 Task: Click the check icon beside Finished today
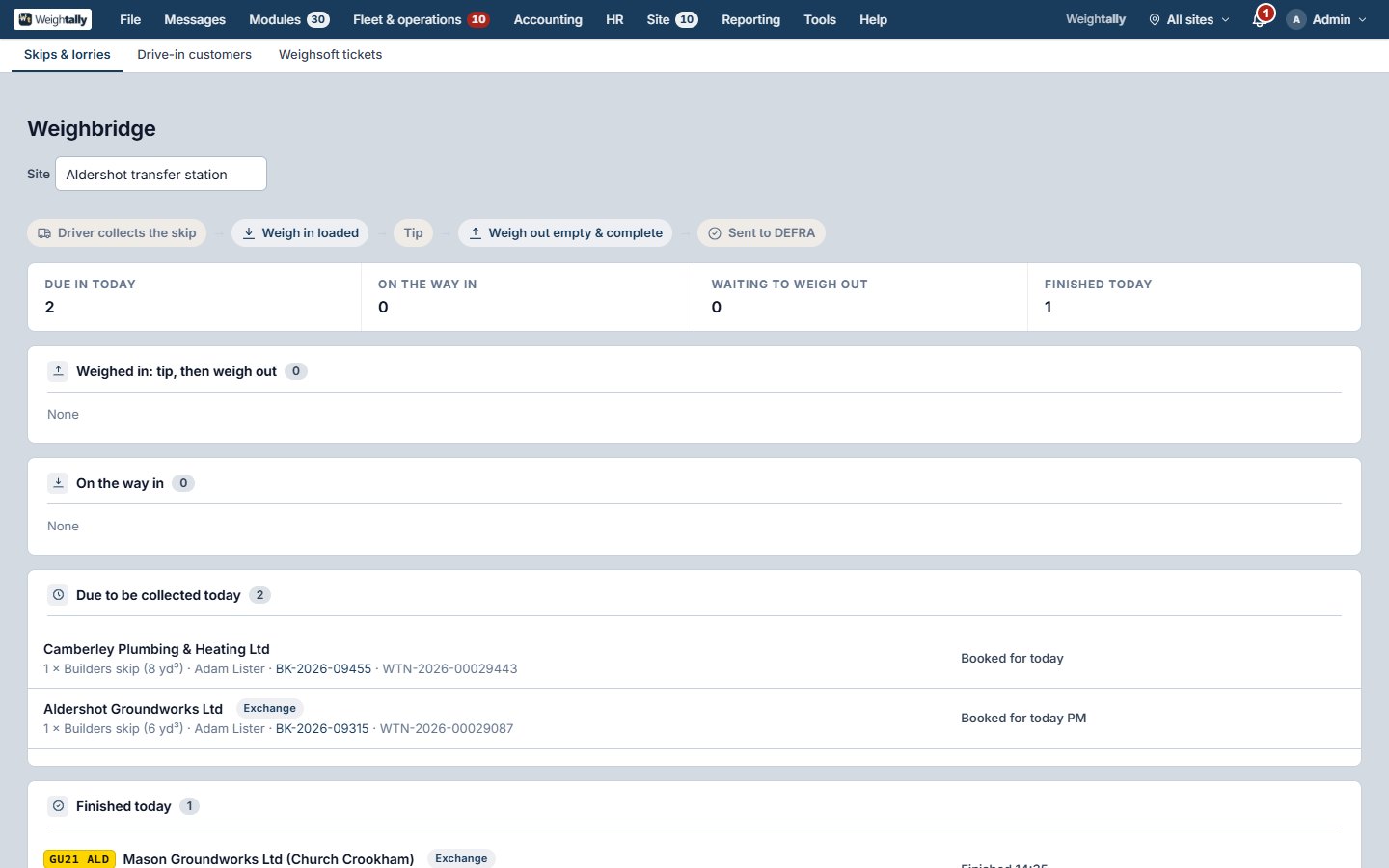click(58, 806)
